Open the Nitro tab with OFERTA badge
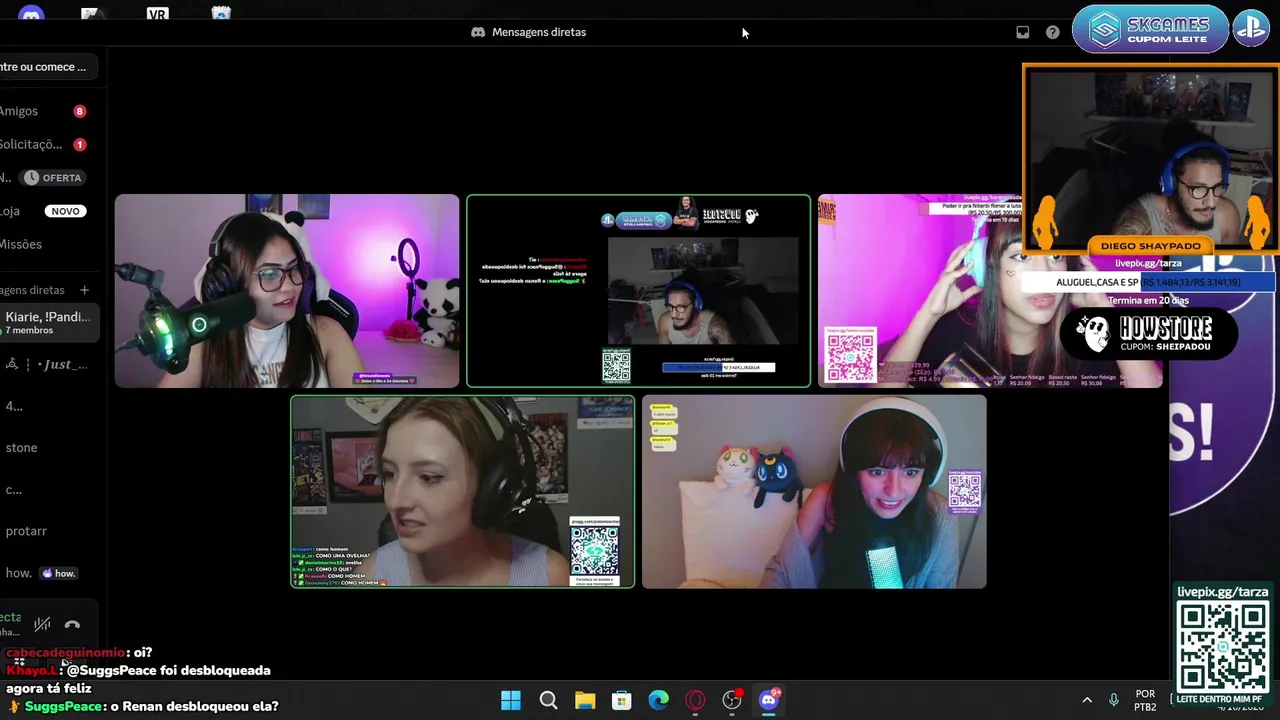The image size is (1280, 720). point(48,177)
